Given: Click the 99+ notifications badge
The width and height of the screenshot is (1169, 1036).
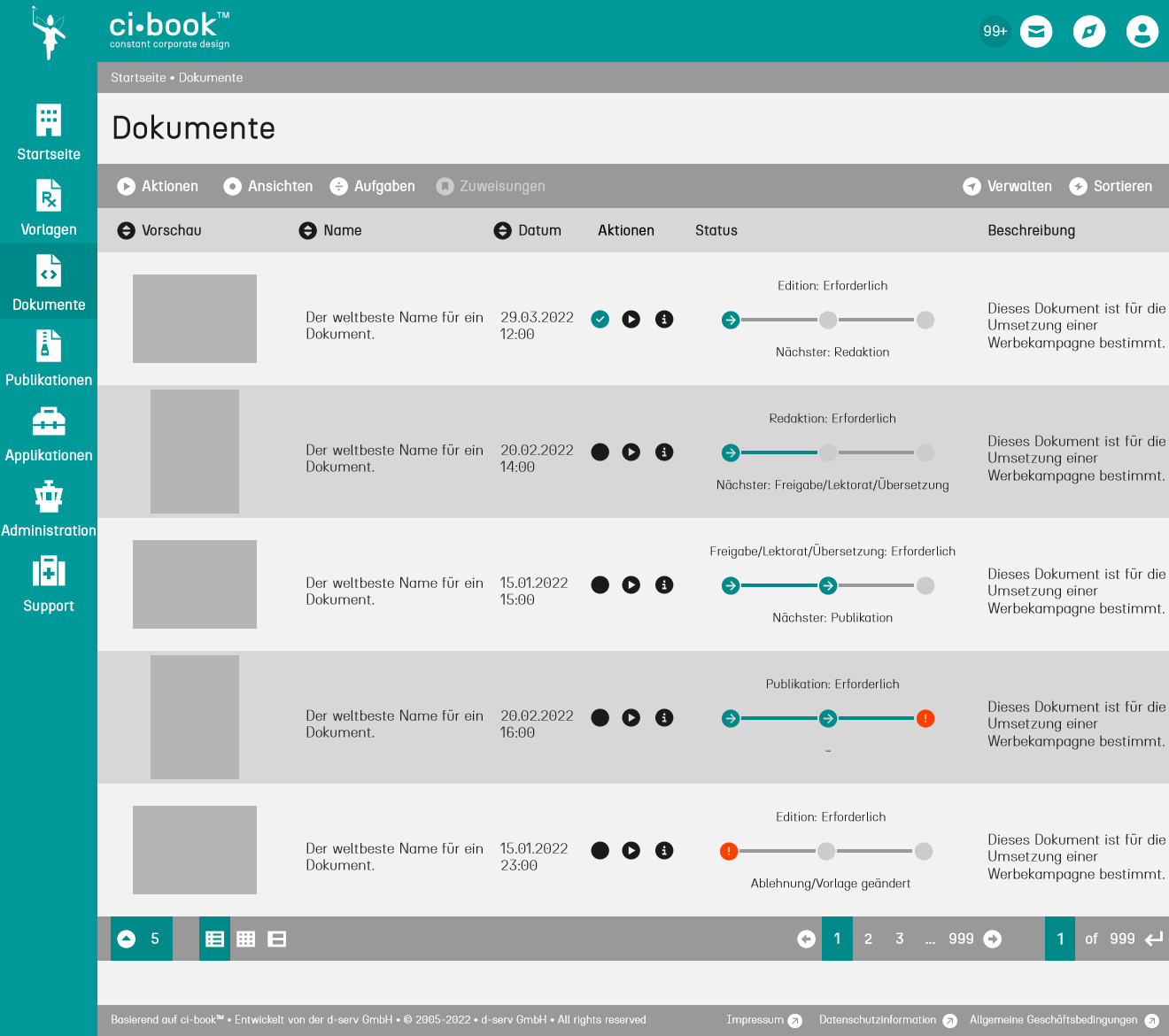Looking at the screenshot, I should tap(995, 31).
